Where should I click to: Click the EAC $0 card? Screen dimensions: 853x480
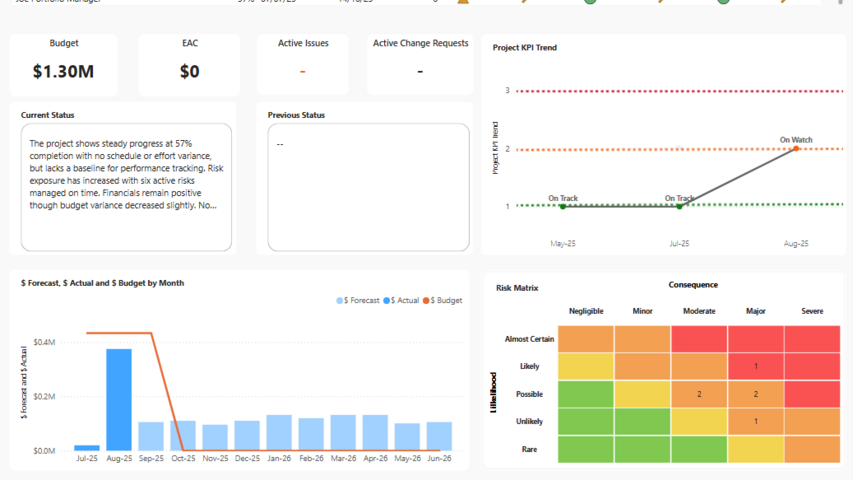pyautogui.click(x=189, y=65)
